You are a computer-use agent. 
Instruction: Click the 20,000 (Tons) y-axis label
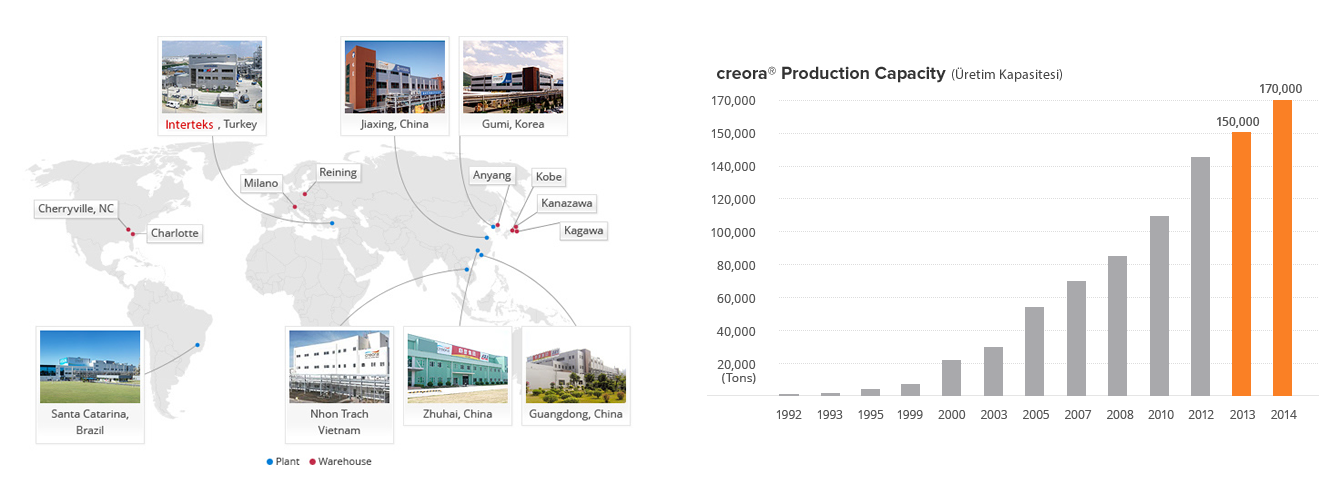click(x=736, y=371)
